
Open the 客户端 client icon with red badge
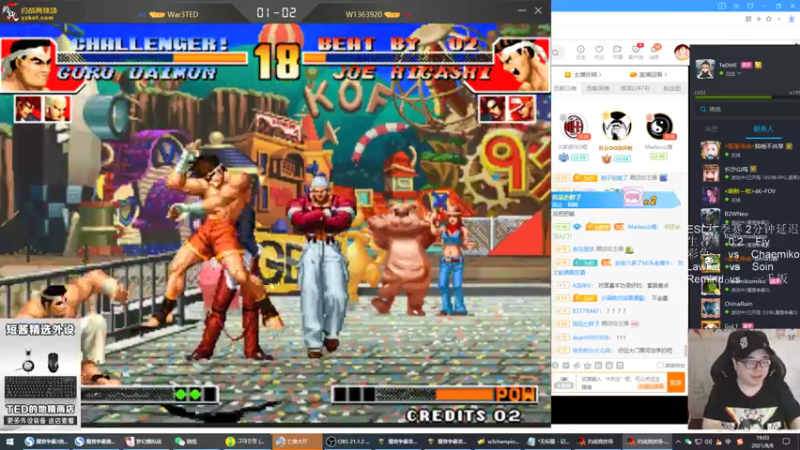[x=636, y=52]
